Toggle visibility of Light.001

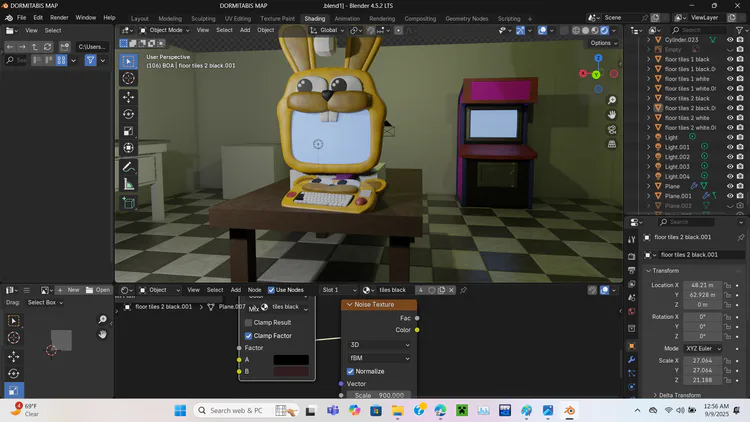pos(730,147)
